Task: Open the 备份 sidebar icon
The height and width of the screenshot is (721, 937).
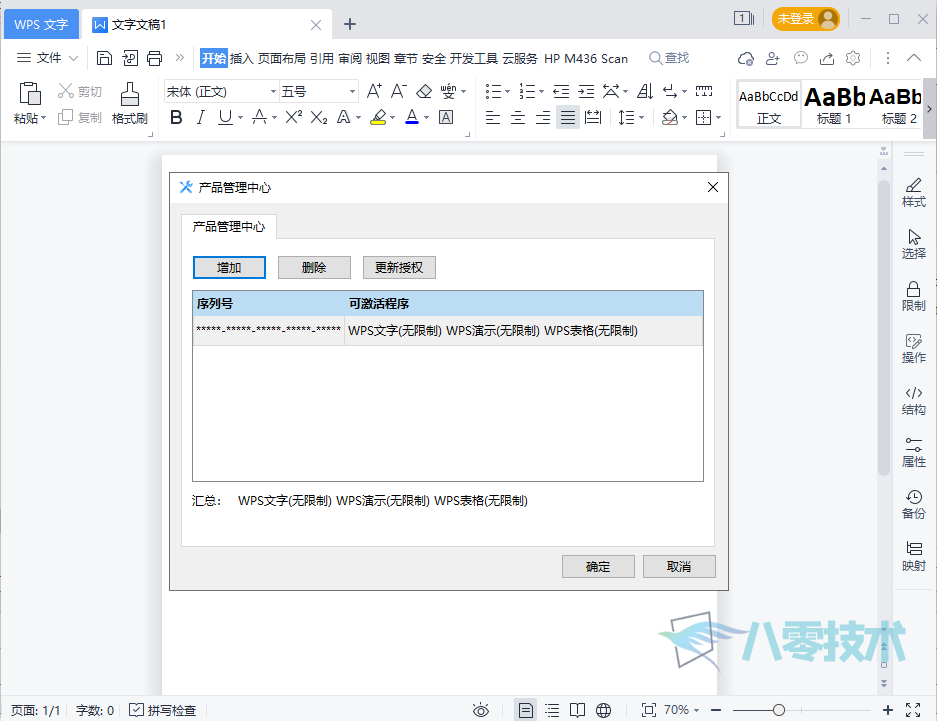Action: coord(914,505)
